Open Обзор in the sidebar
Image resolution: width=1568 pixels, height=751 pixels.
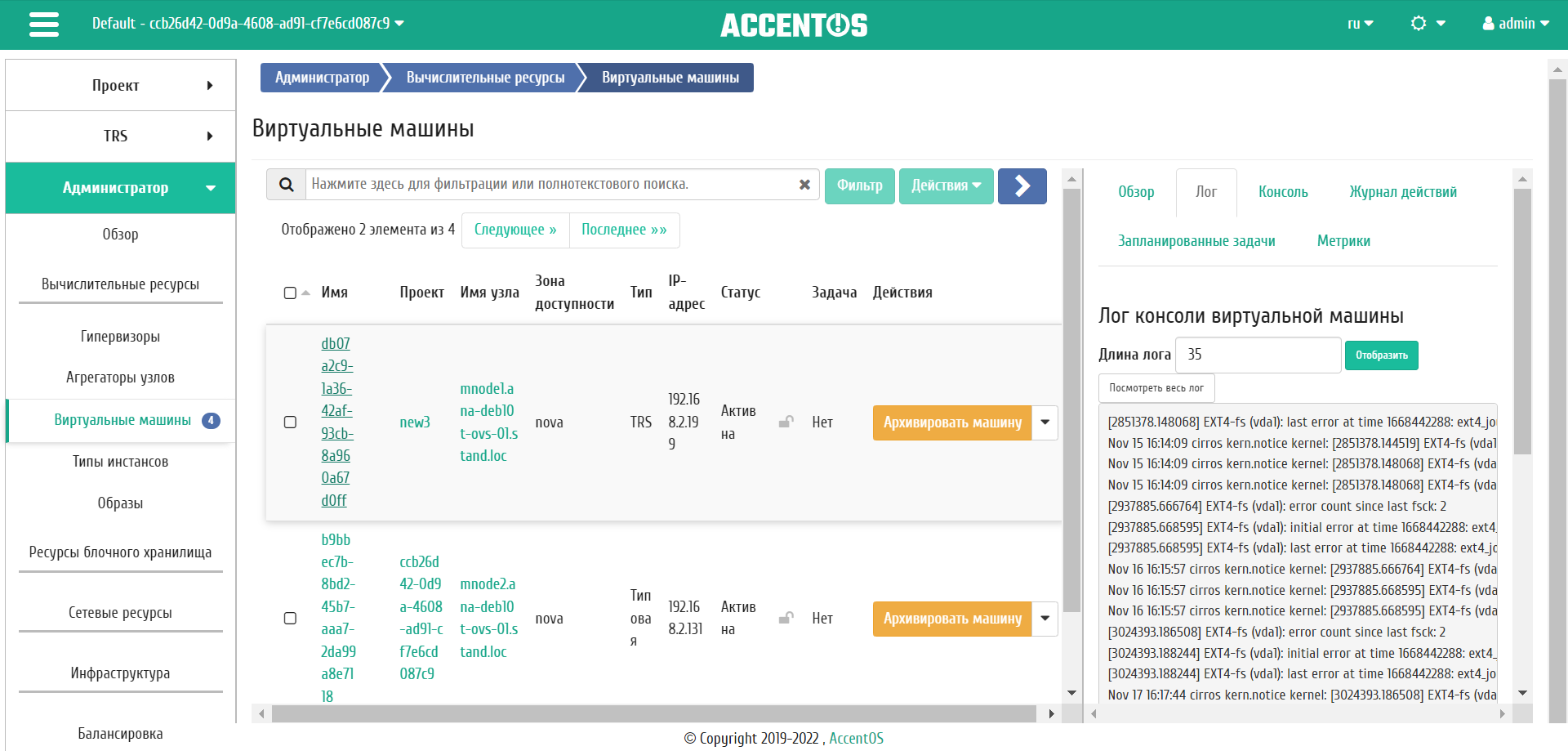pyautogui.click(x=120, y=235)
